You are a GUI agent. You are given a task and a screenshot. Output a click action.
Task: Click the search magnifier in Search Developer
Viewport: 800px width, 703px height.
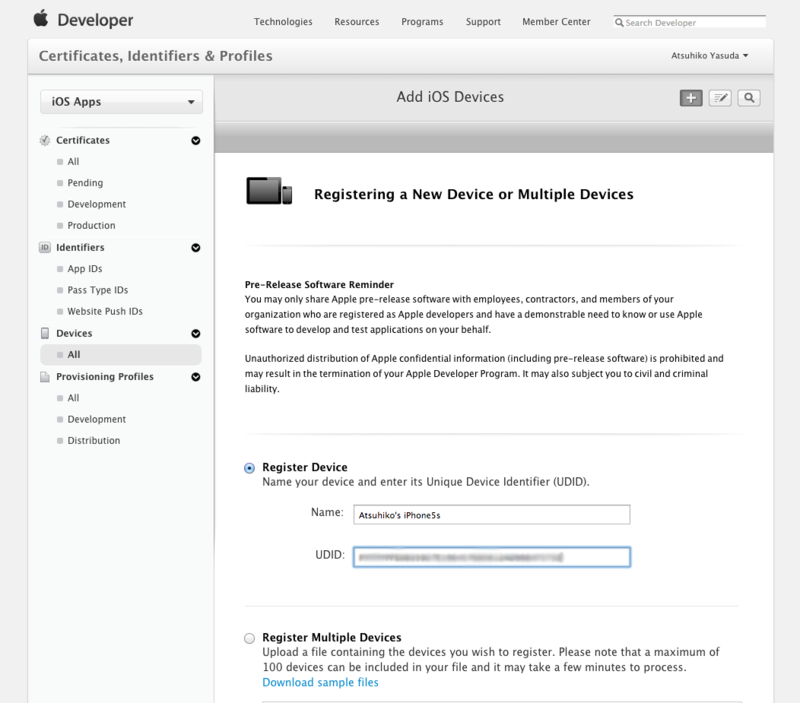(619, 22)
